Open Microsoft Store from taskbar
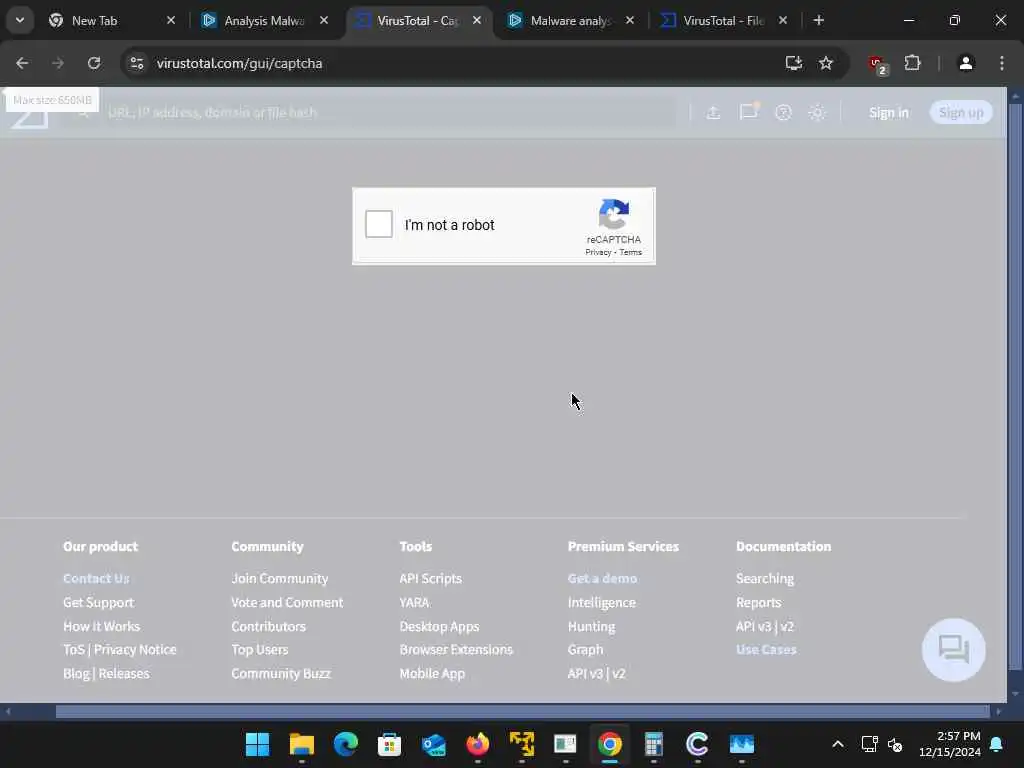The width and height of the screenshot is (1024, 768). 389,744
